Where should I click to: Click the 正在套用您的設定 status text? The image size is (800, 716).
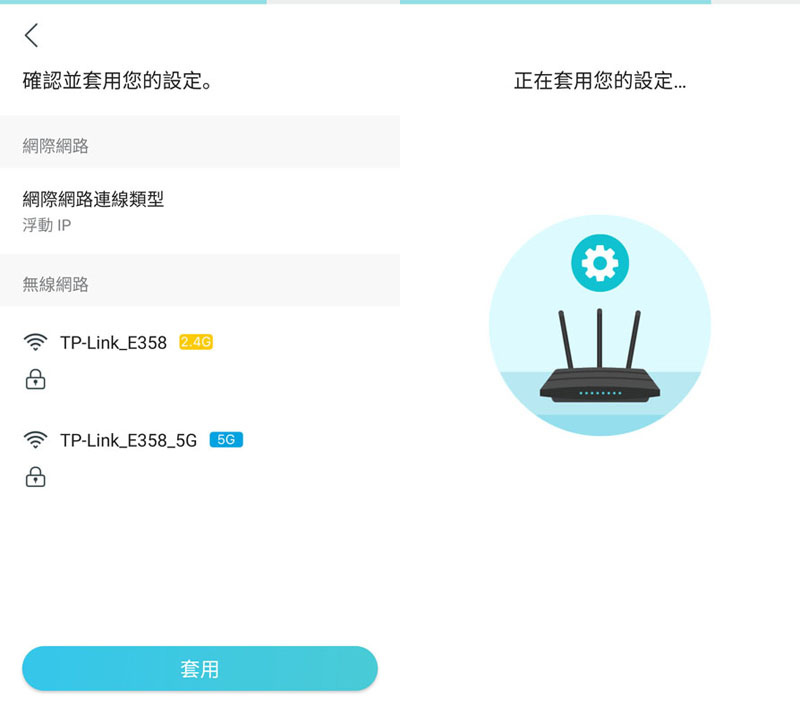tap(600, 81)
